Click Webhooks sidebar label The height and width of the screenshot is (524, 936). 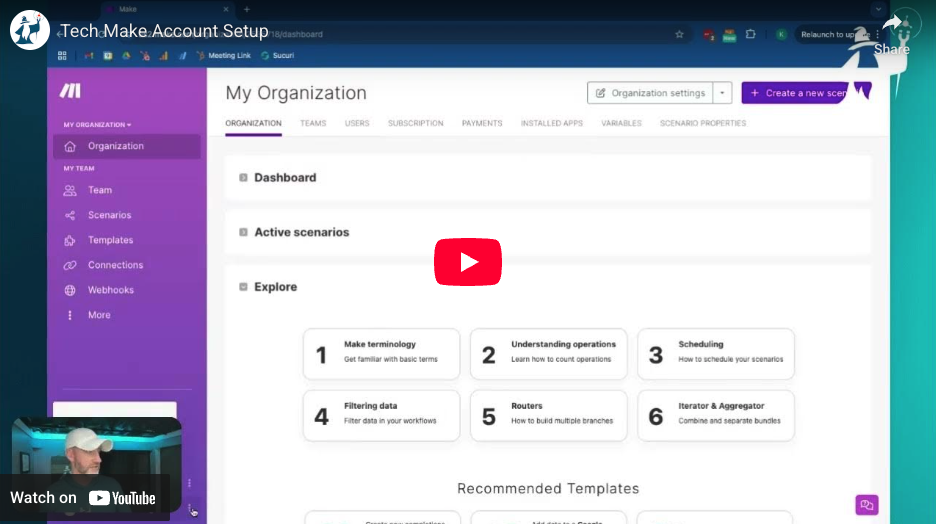110,290
